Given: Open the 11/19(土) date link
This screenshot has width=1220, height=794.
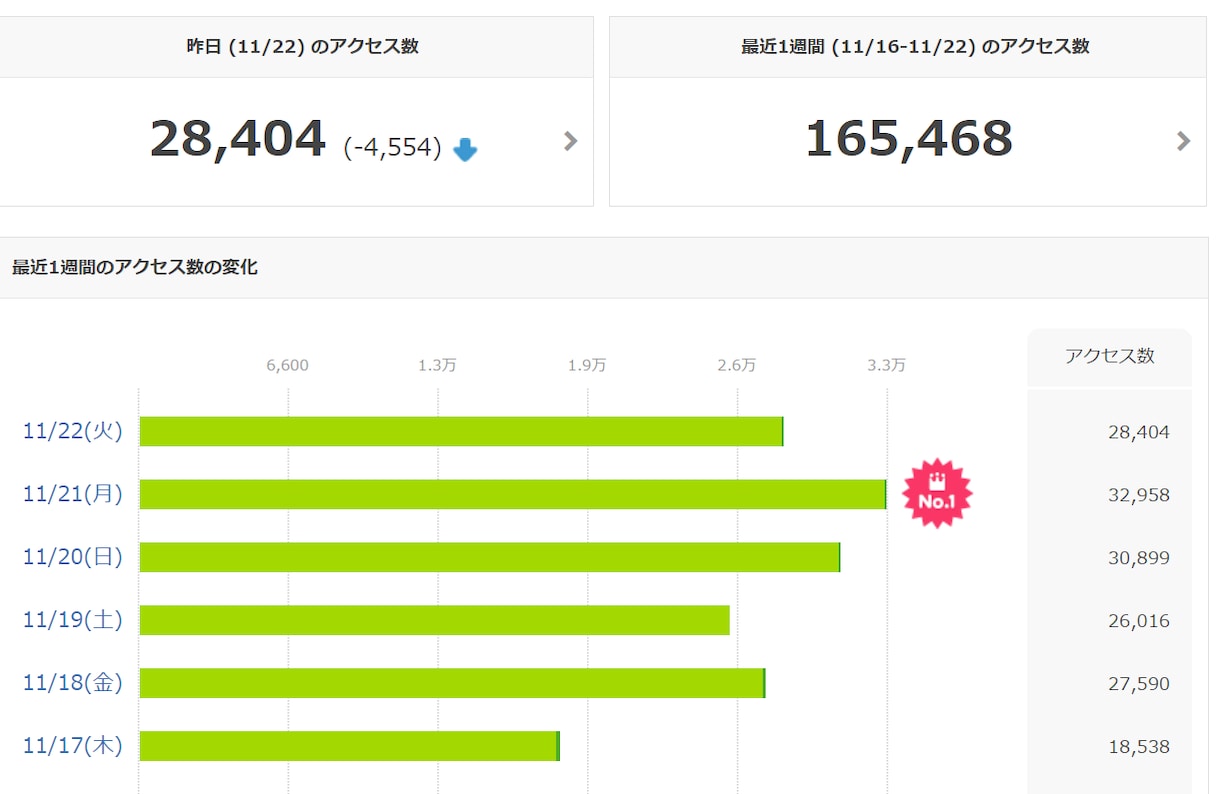Looking at the screenshot, I should [x=73, y=620].
